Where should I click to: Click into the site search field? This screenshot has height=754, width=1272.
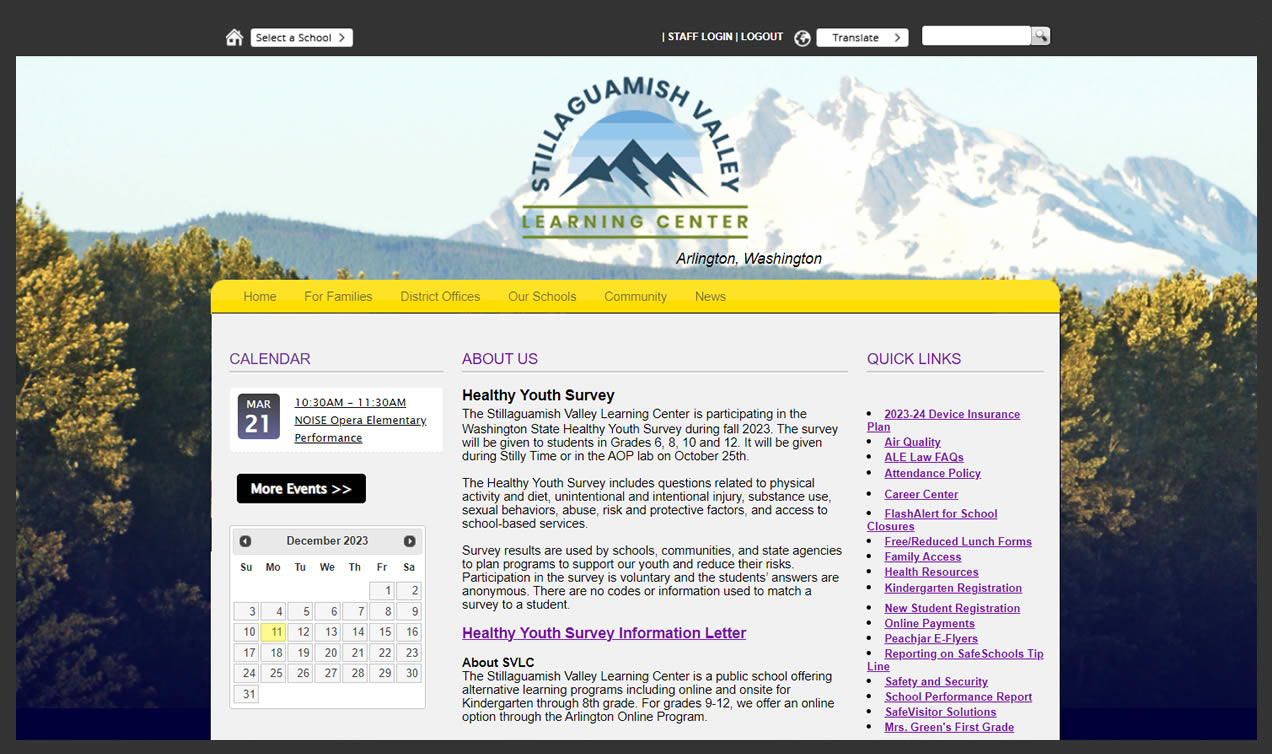pyautogui.click(x=976, y=36)
